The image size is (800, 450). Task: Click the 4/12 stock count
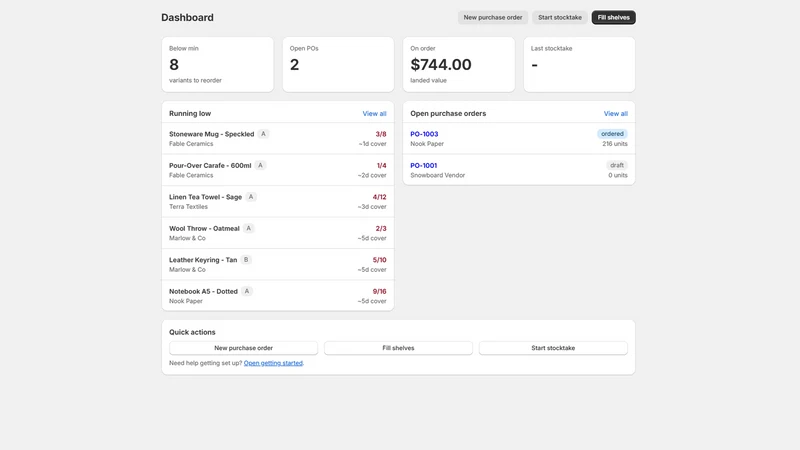(379, 197)
